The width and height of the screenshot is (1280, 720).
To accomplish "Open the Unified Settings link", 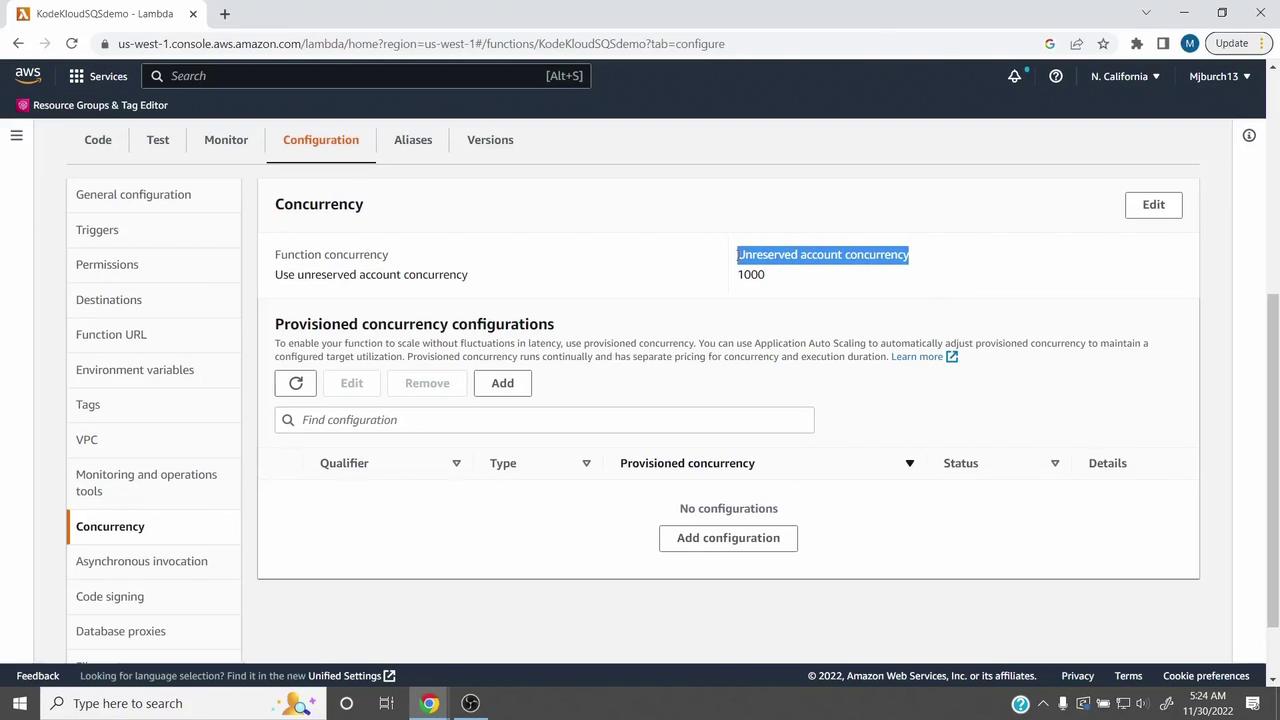I will 351,676.
